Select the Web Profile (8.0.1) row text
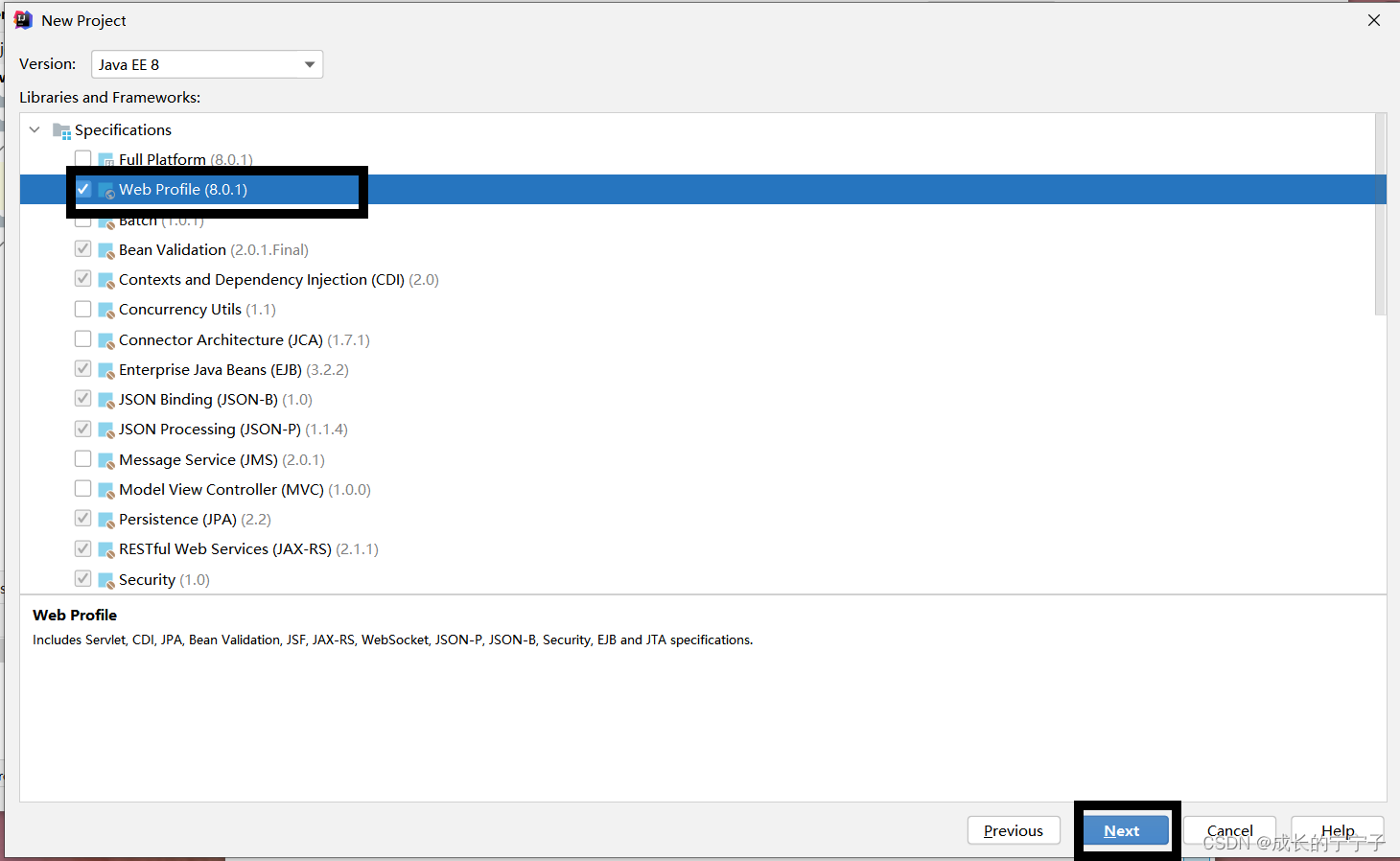The height and width of the screenshot is (861, 1400). point(183,189)
